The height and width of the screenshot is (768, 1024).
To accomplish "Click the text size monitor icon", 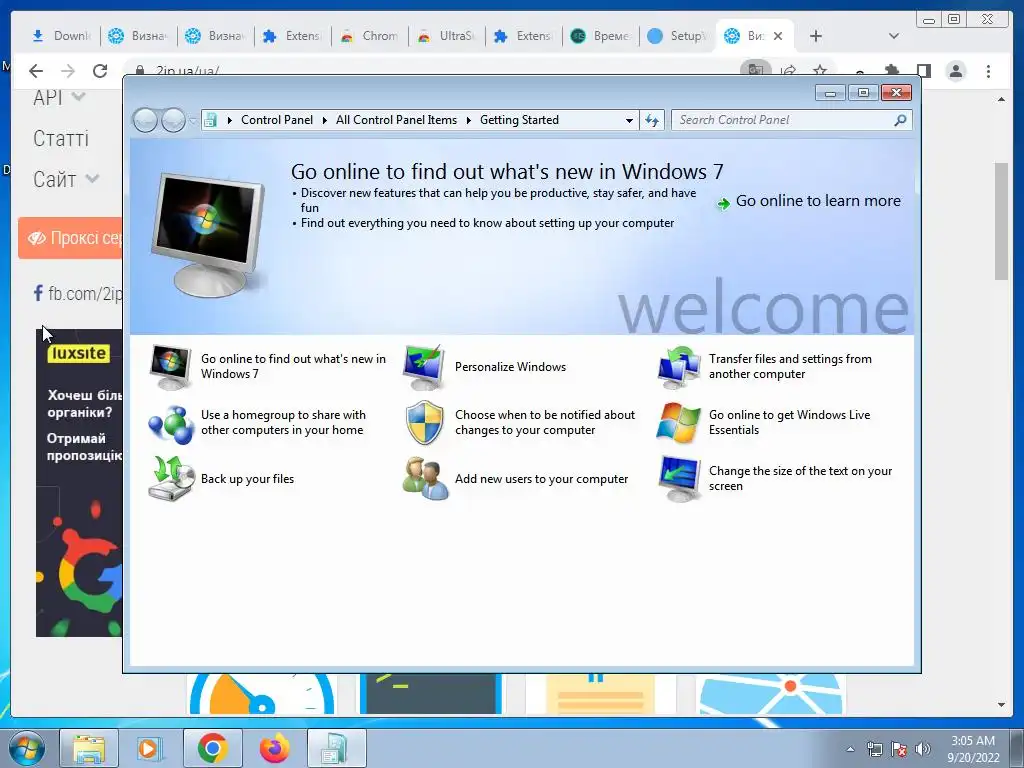I will click(x=679, y=479).
